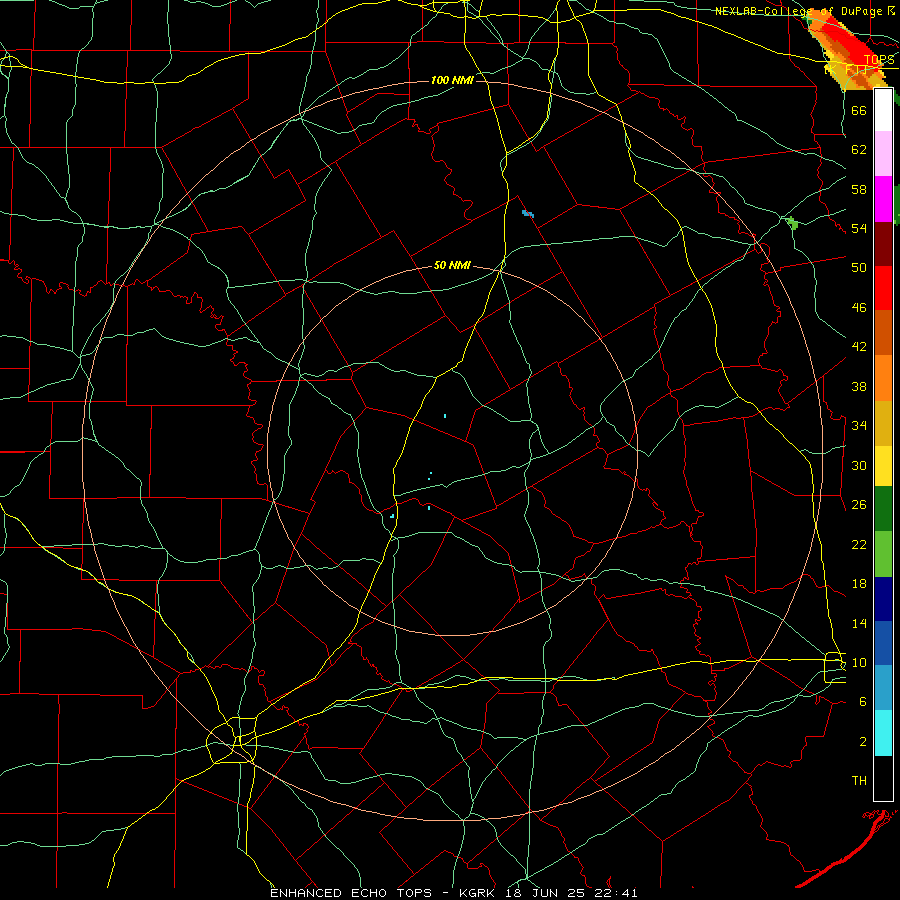Click the '22' scale value
The height and width of the screenshot is (900, 900).
pos(859,544)
